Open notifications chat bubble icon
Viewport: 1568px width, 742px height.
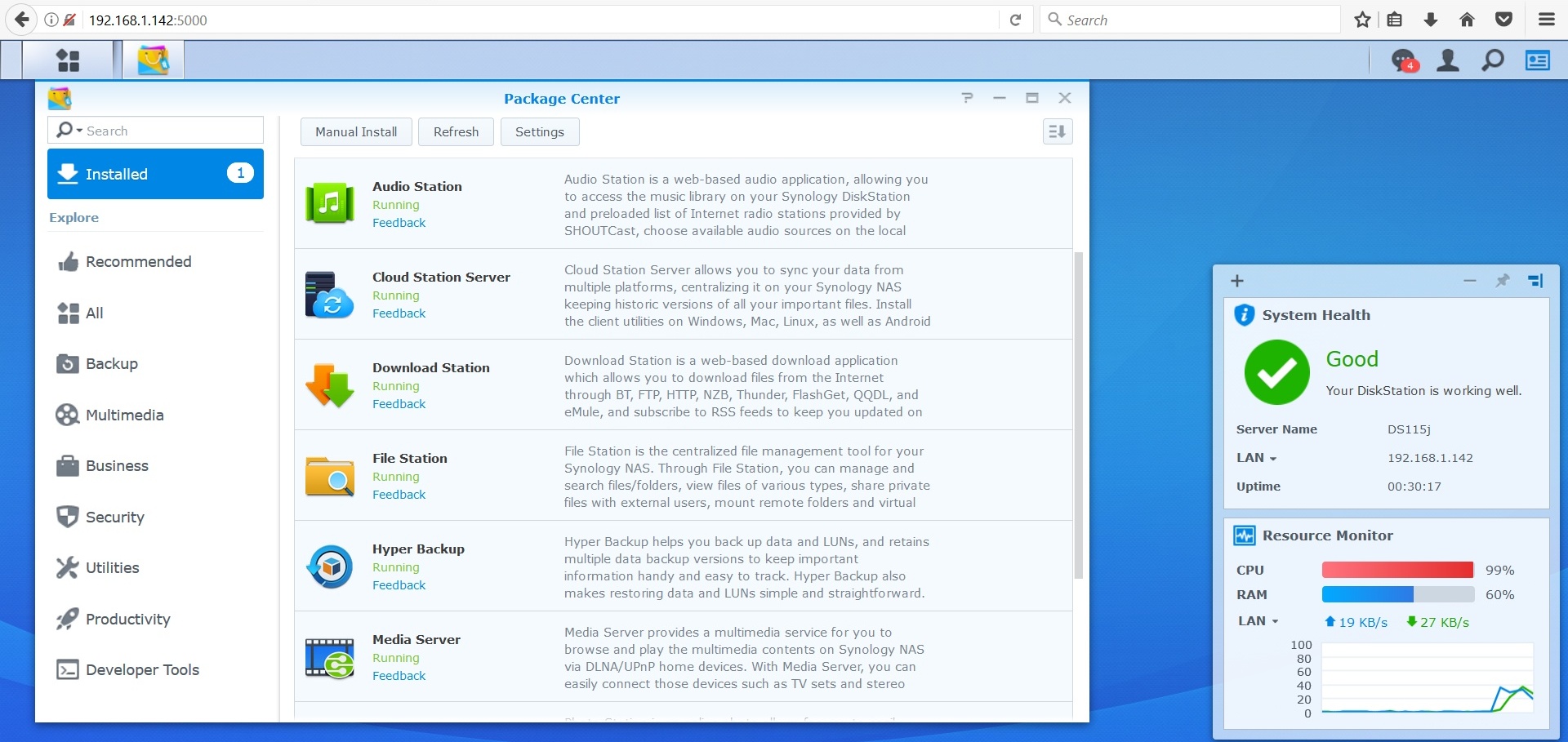(1404, 60)
